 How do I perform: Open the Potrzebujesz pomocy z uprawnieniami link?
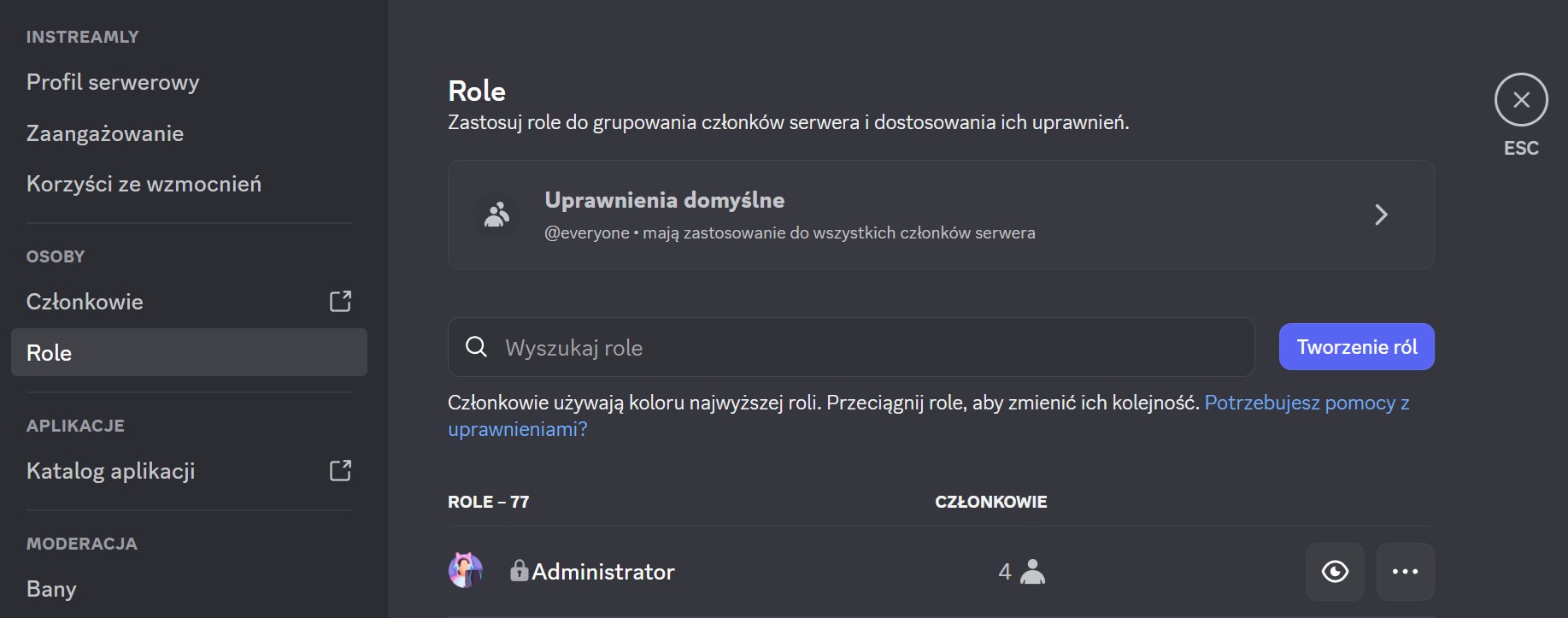click(1307, 403)
